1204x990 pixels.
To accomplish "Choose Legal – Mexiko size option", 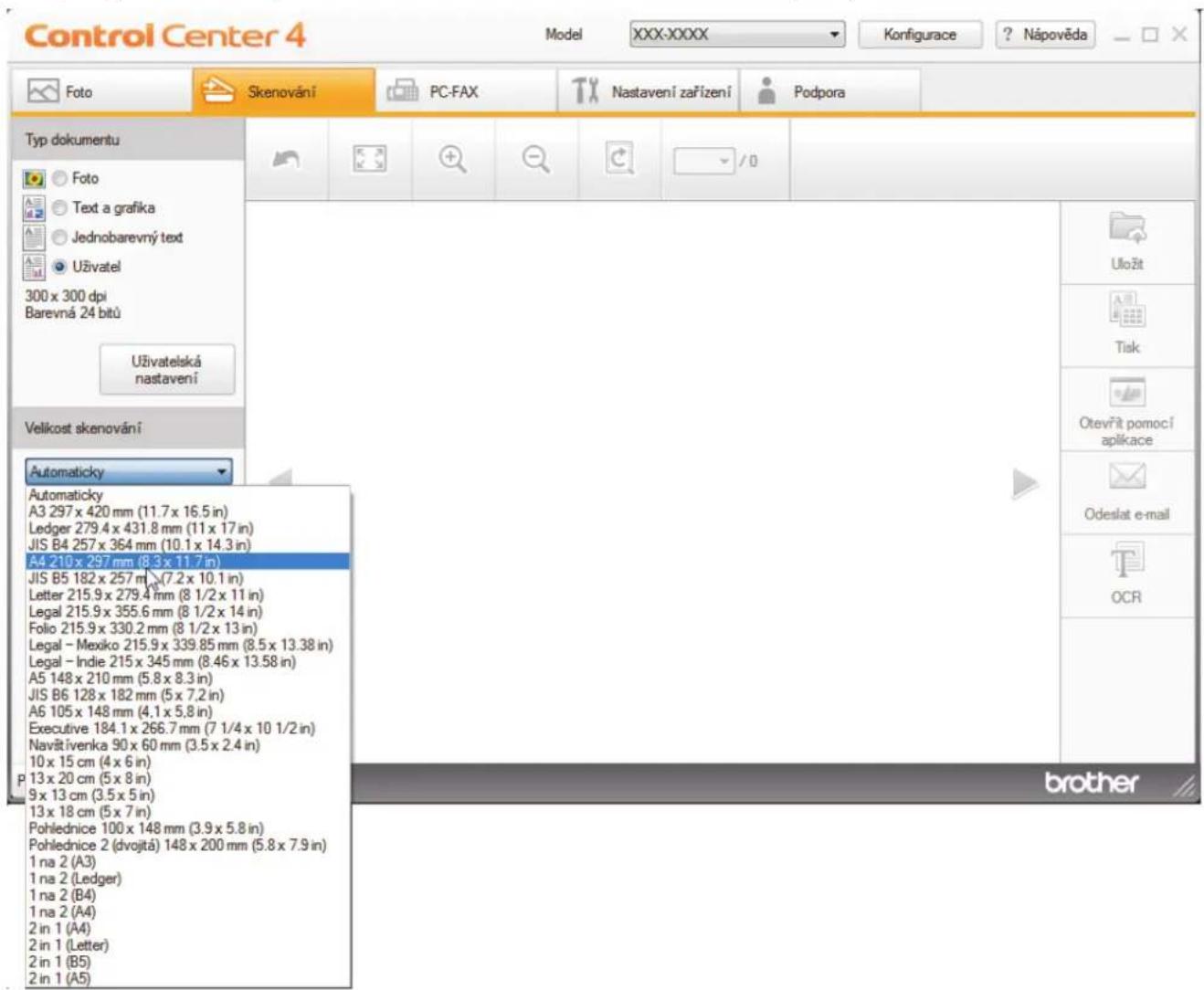I will coord(188,645).
